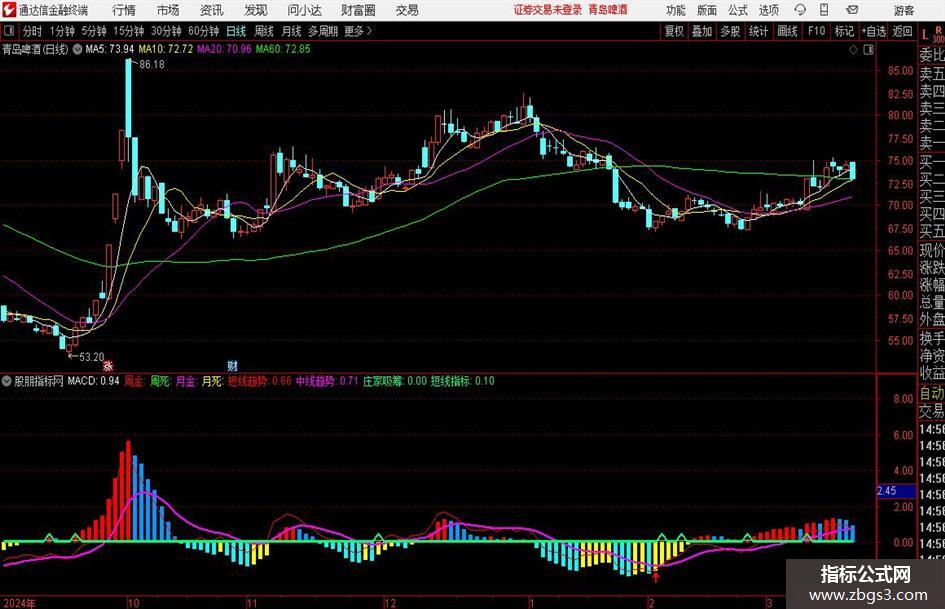Screen dimensions: 945x609
Task: Open the 版面 menu
Action: point(706,10)
